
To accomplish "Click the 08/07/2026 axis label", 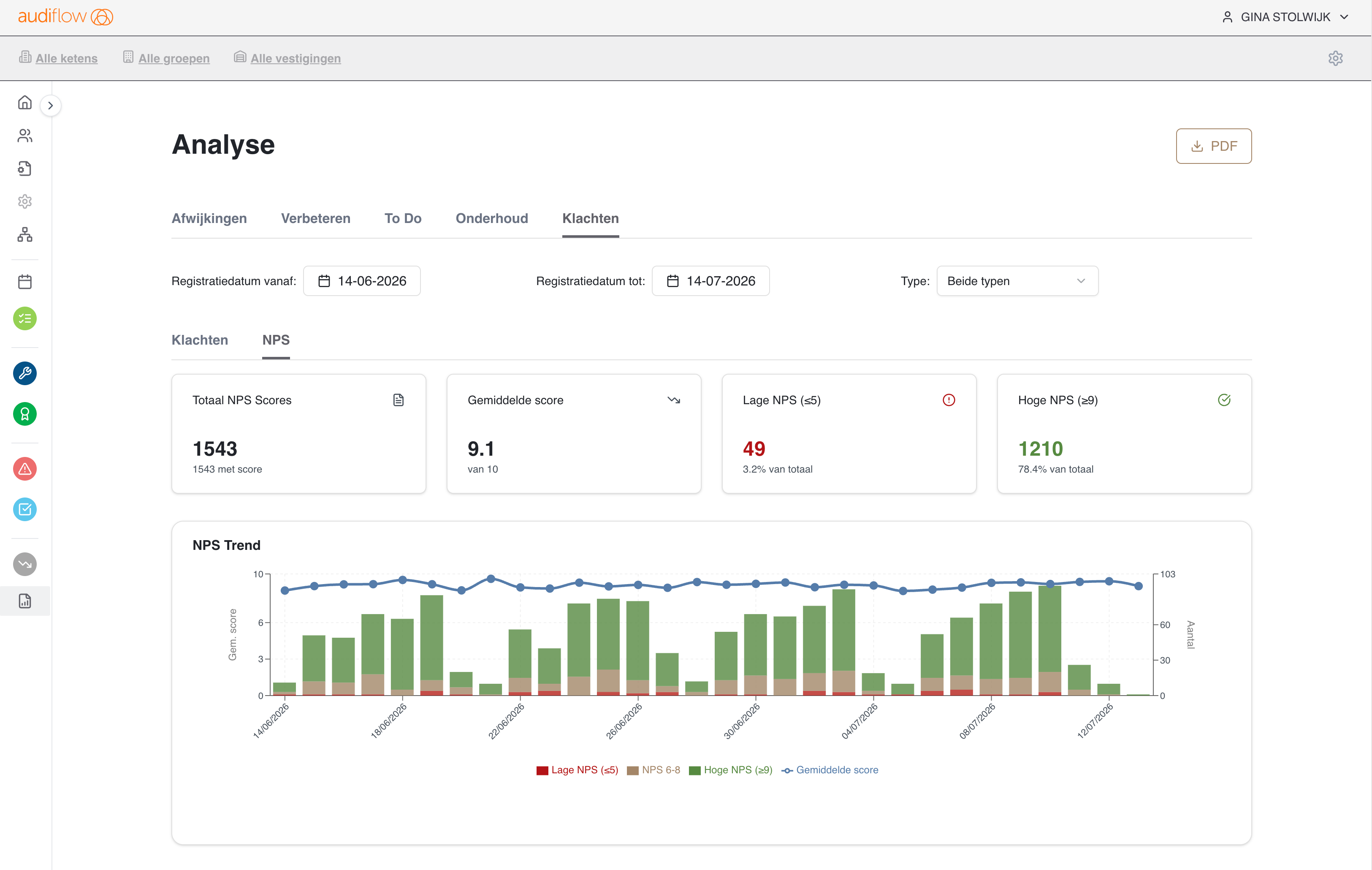I will click(977, 720).
